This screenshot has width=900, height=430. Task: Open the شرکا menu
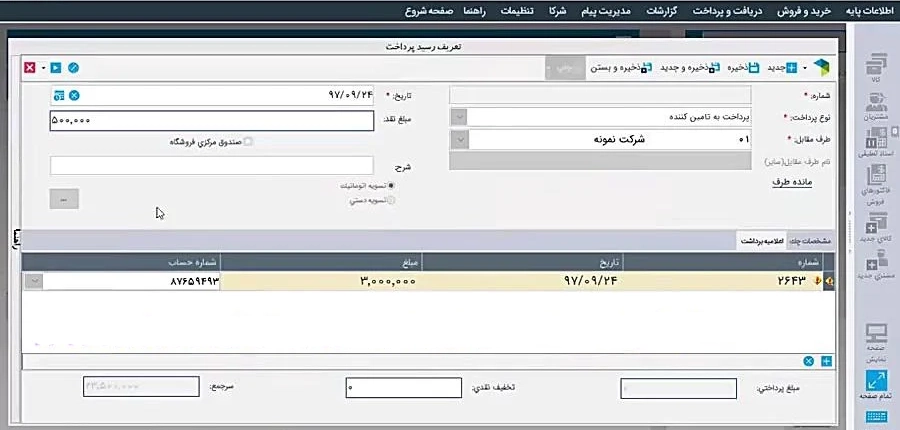click(x=556, y=11)
